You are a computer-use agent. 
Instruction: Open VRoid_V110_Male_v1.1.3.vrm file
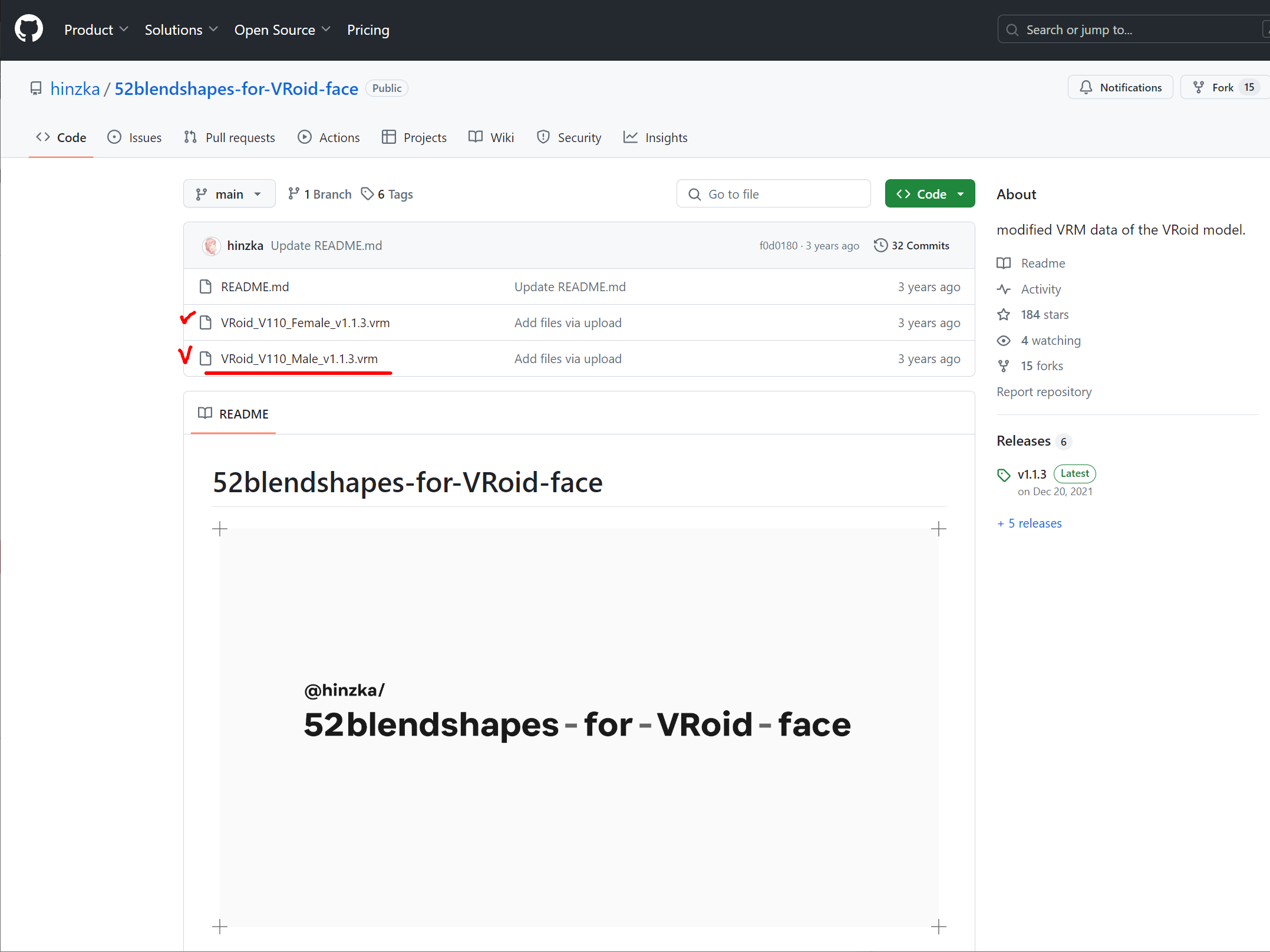[299, 358]
